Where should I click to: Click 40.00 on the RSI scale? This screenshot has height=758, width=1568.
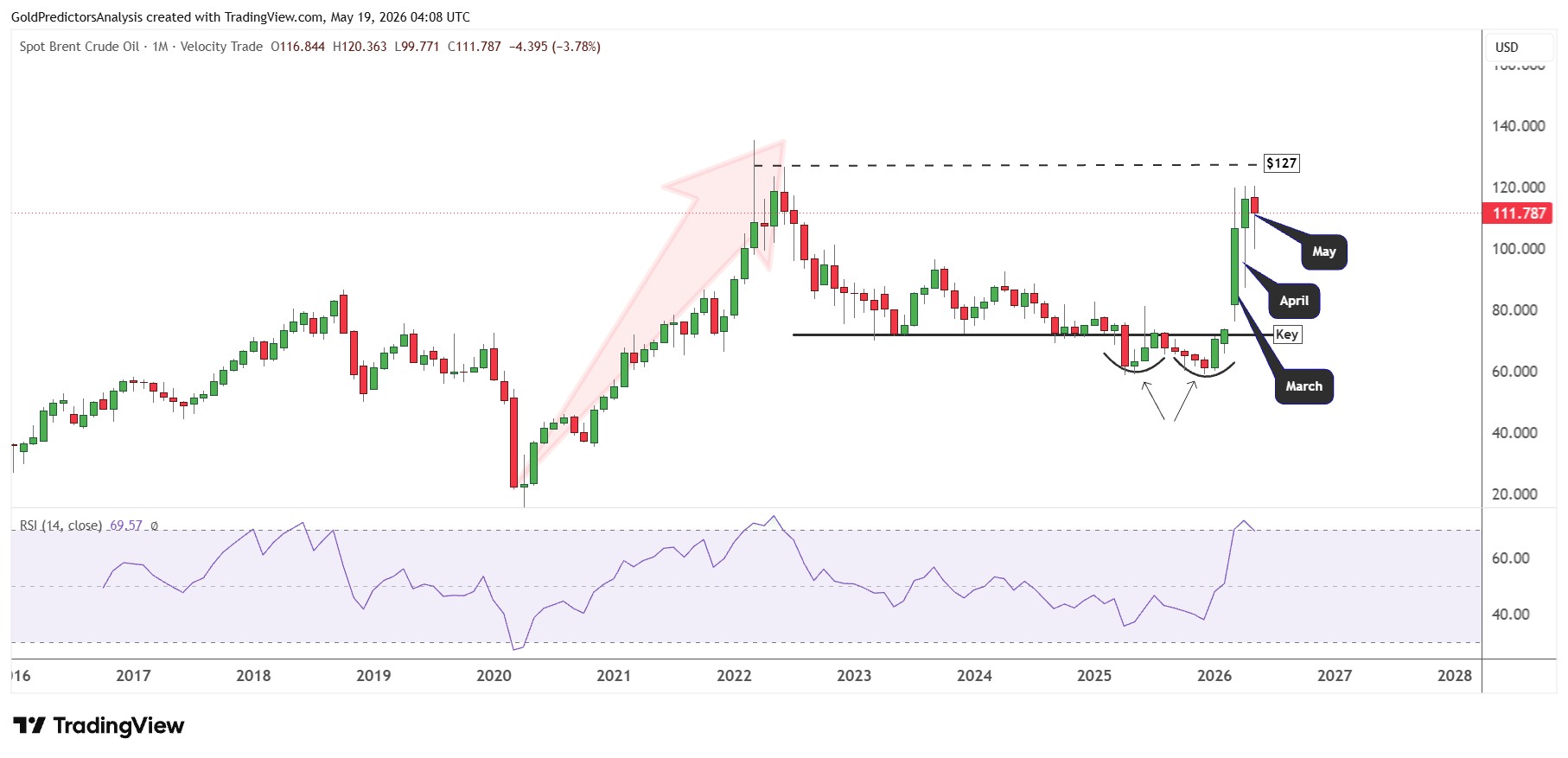1511,615
